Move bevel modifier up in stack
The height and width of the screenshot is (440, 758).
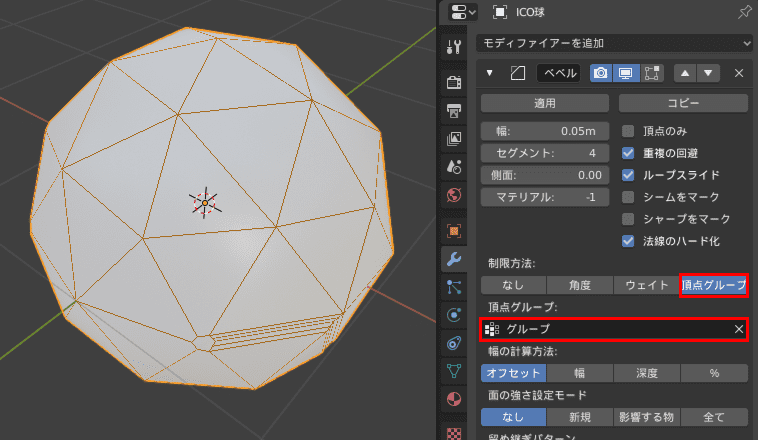[685, 73]
